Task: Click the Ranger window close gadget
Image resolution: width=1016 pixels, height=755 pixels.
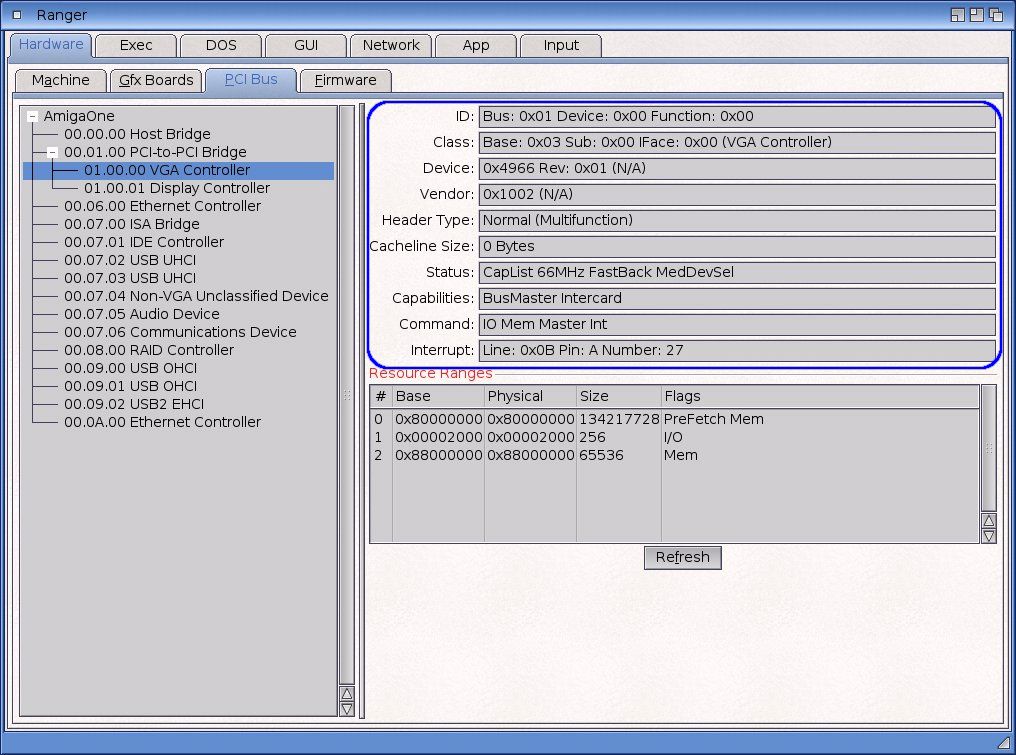Action: 17,15
